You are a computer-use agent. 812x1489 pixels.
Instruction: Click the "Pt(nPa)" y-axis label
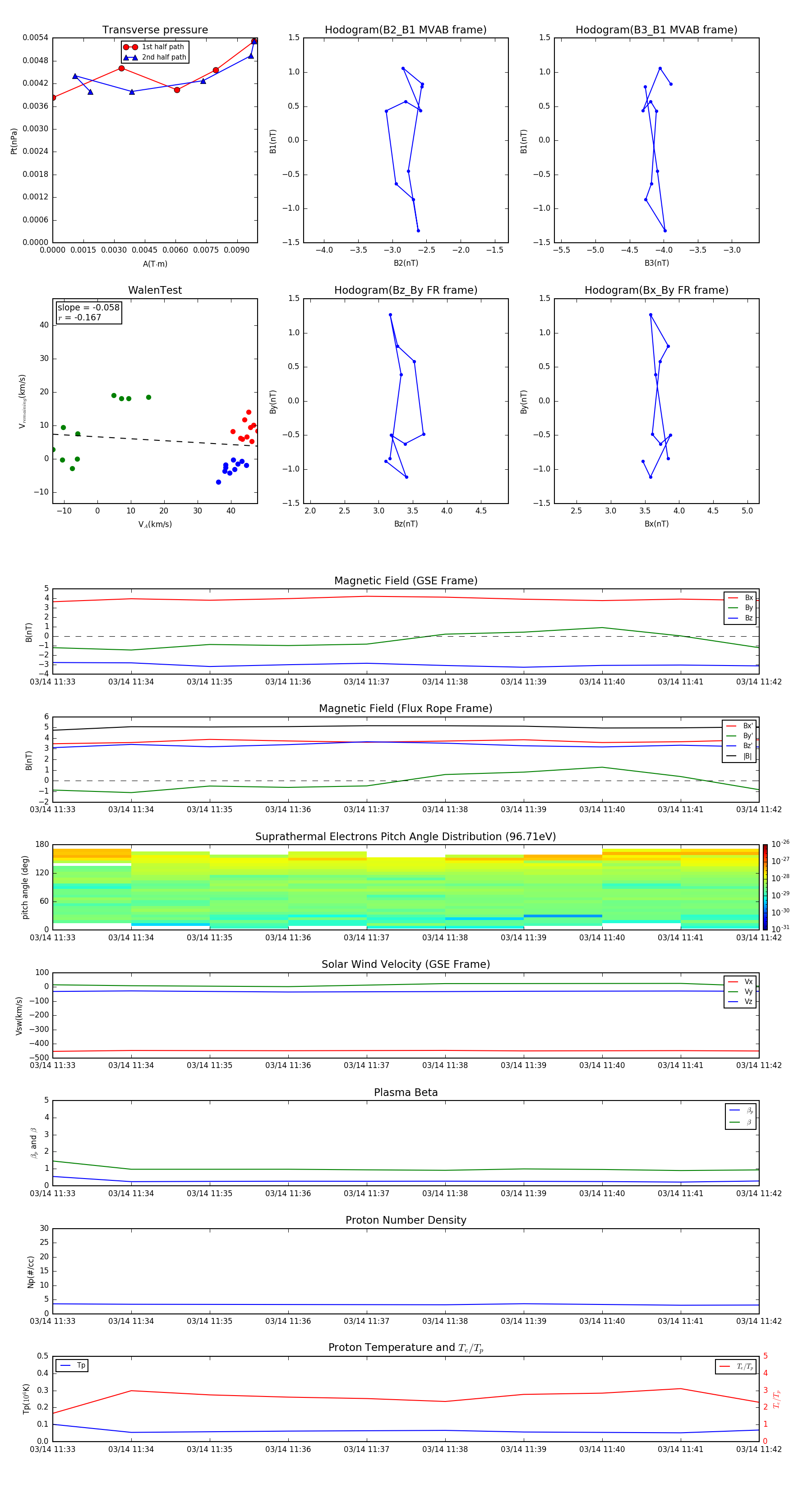(x=14, y=140)
